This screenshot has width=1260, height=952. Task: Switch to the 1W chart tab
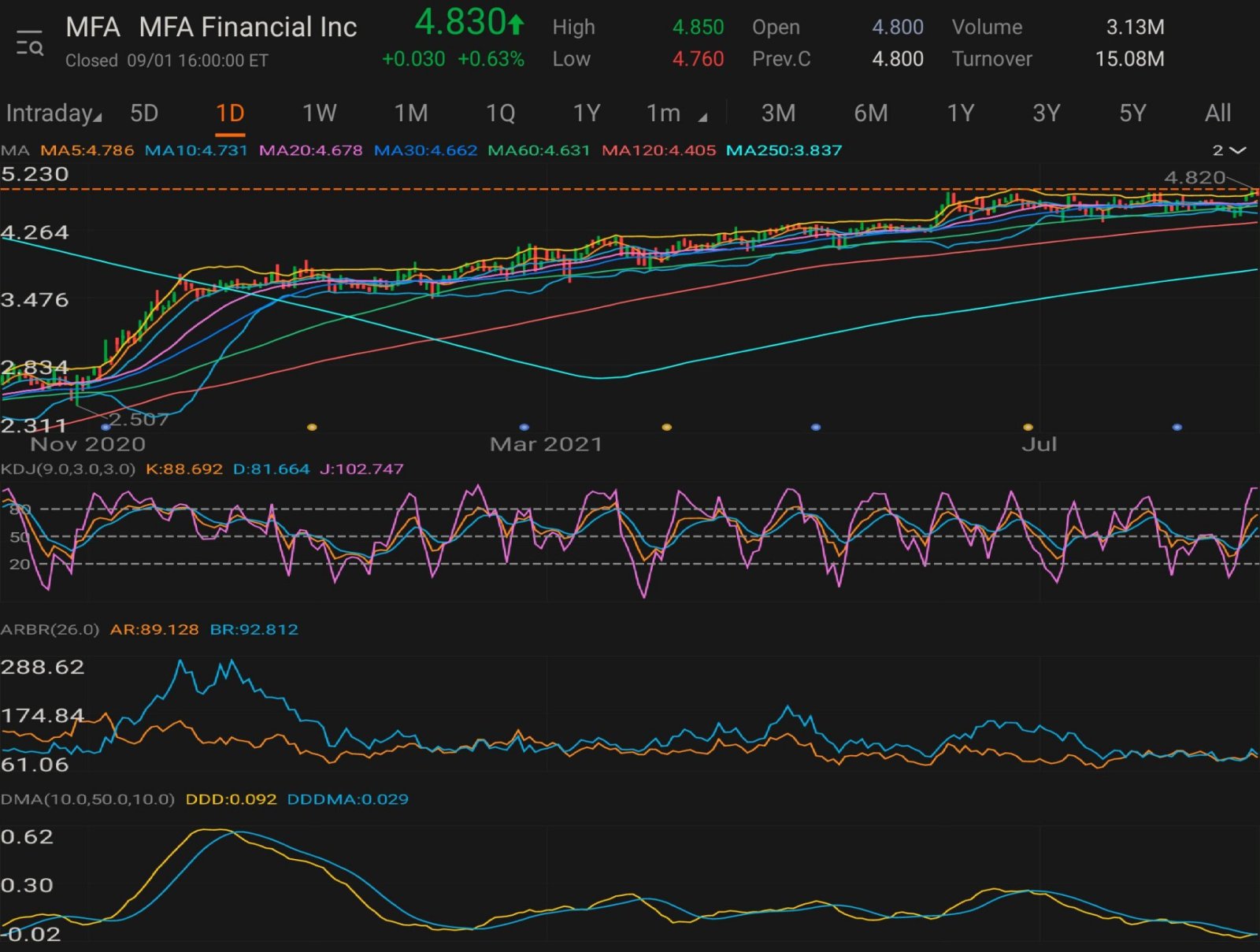(x=319, y=113)
